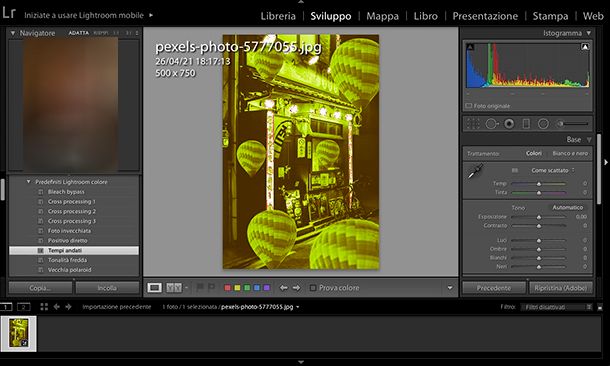Open filmstrip file name source dropdown
The width and height of the screenshot is (610, 366).
pyautogui.click(x=298, y=307)
